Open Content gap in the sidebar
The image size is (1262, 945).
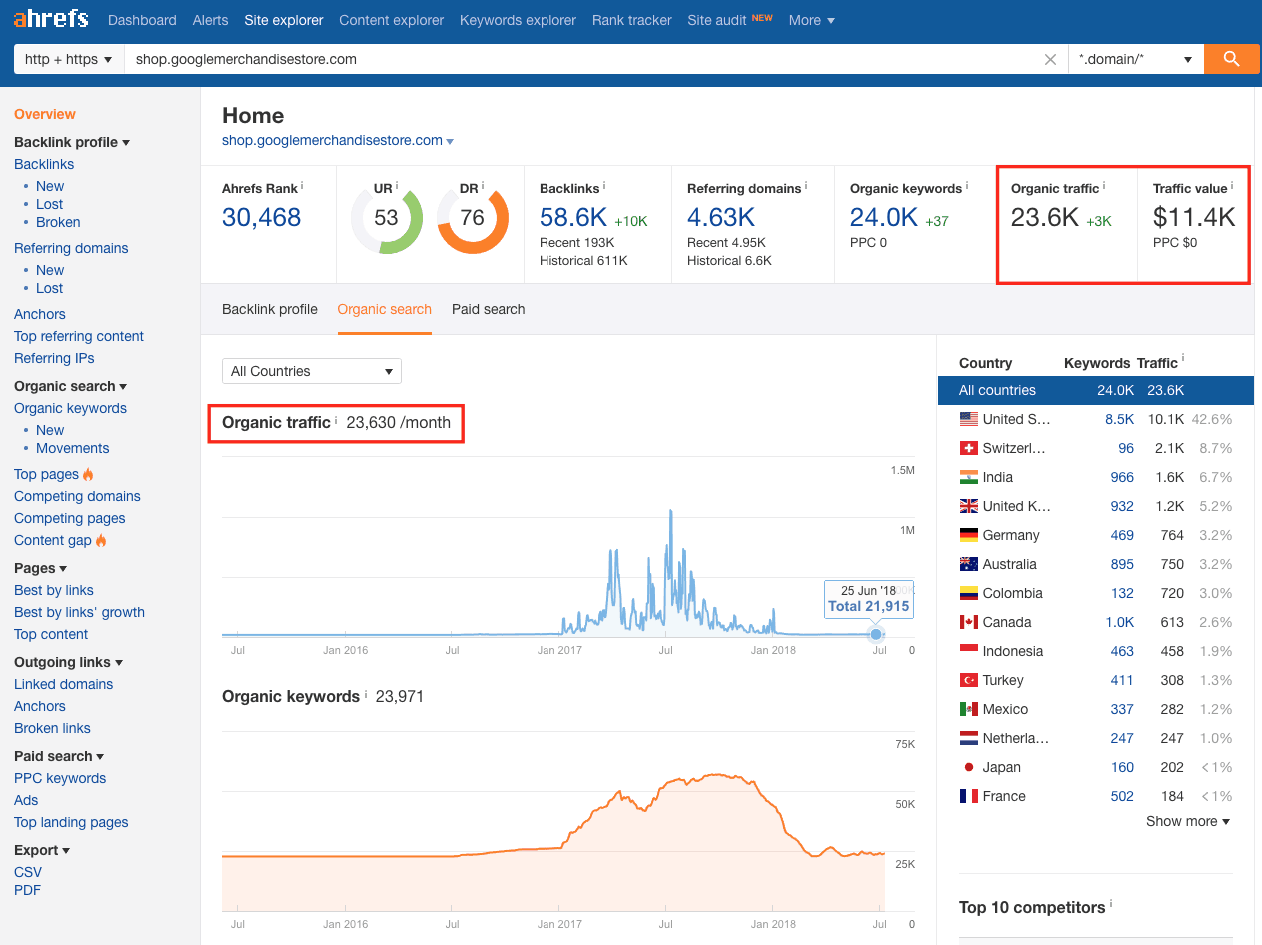tap(53, 540)
